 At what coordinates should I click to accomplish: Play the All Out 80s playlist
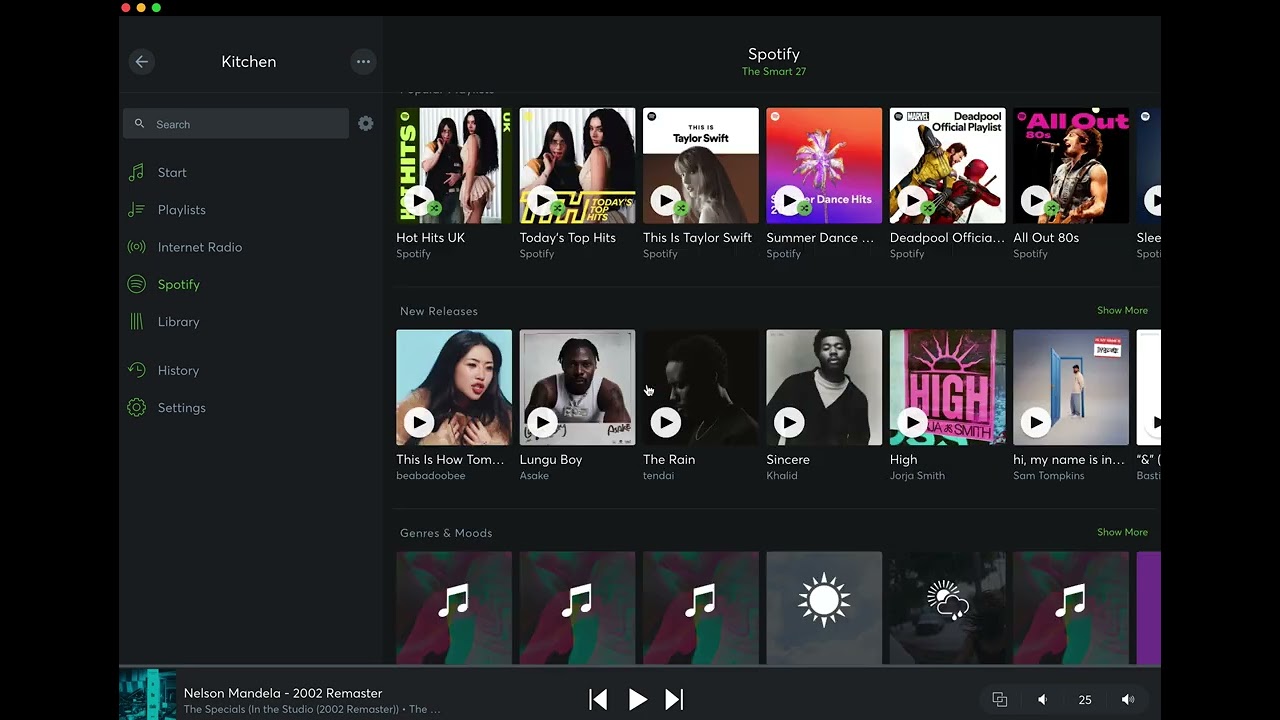click(x=1036, y=201)
